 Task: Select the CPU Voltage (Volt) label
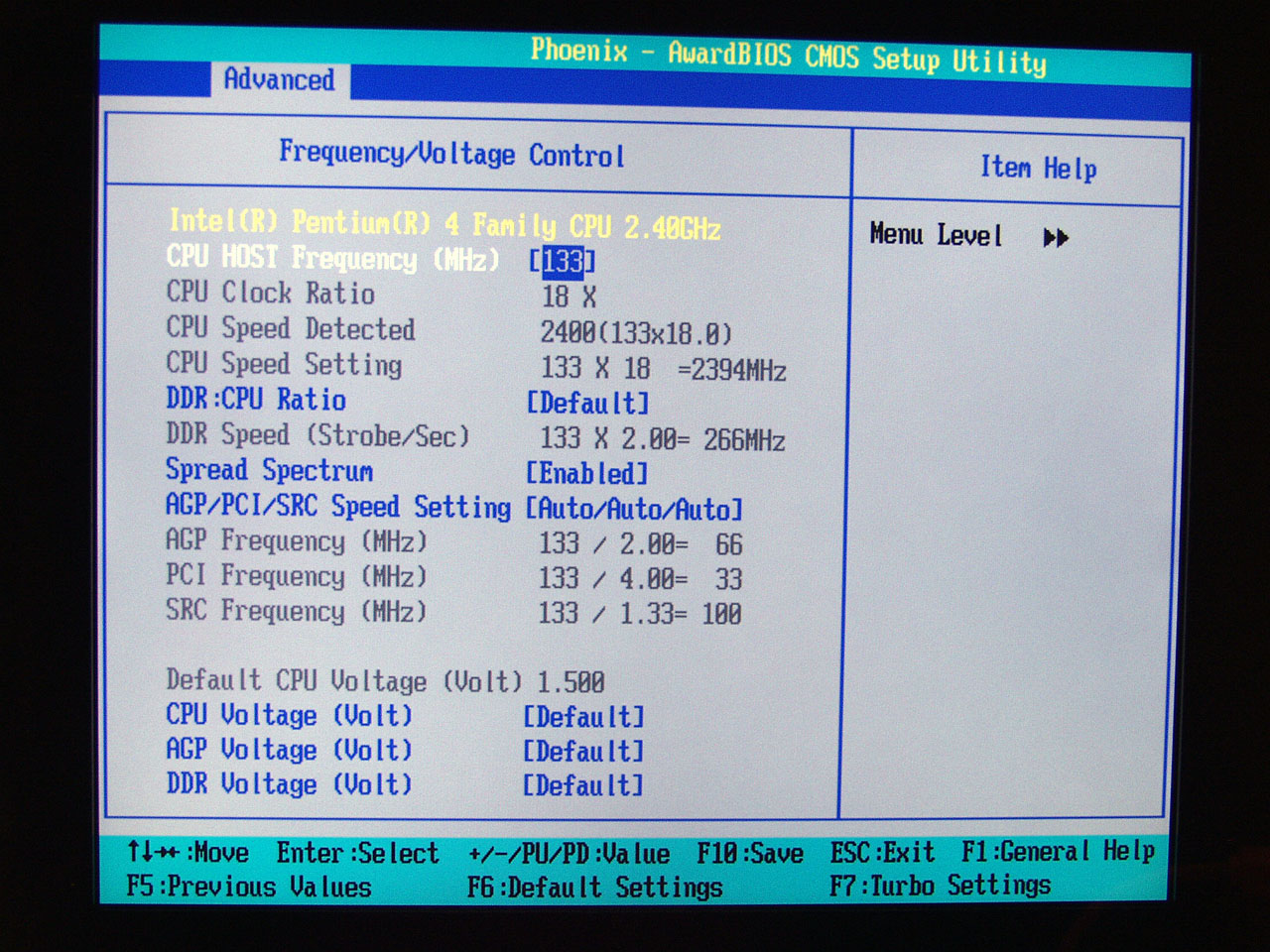[x=289, y=715]
